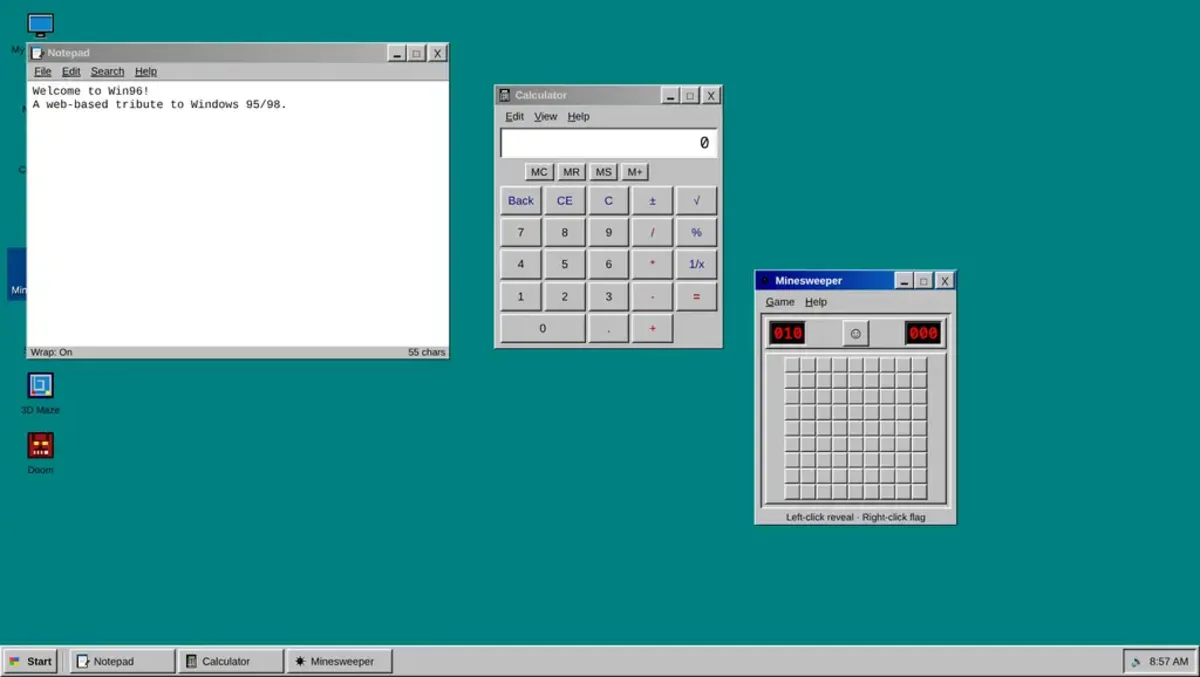
Task: Click 'Left-click reveal · Right-click flag' status text
Action: [855, 517]
